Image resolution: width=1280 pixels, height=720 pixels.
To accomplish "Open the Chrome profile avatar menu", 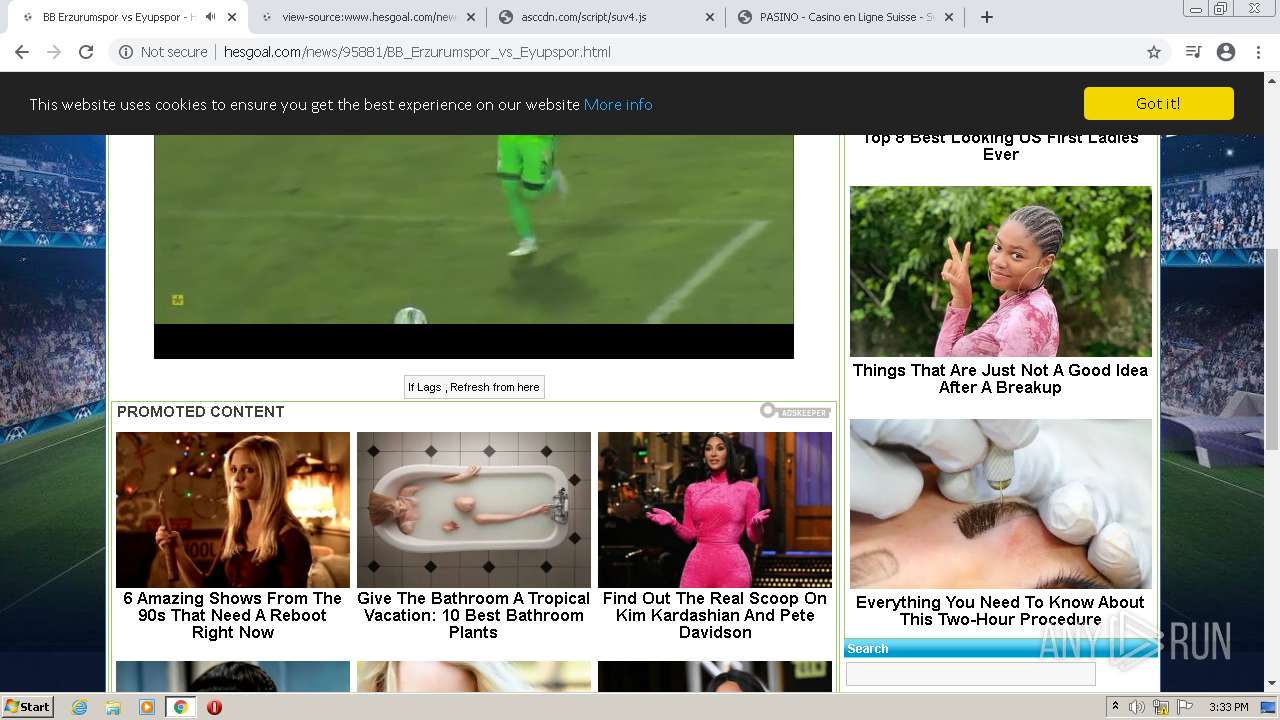I will [x=1226, y=52].
